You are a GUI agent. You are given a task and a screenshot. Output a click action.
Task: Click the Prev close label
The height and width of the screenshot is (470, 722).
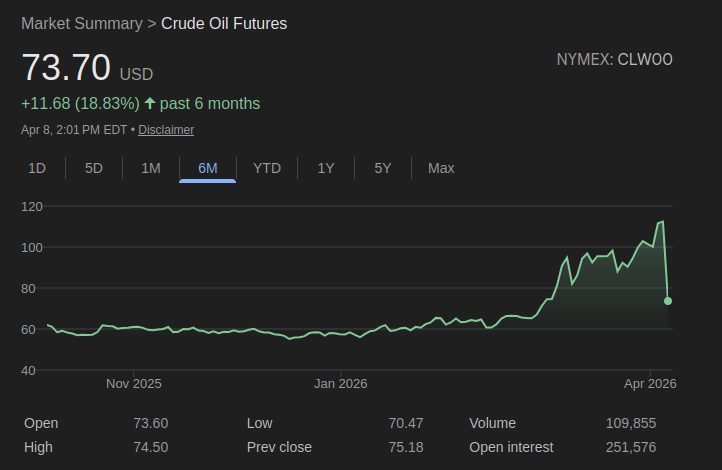point(279,447)
